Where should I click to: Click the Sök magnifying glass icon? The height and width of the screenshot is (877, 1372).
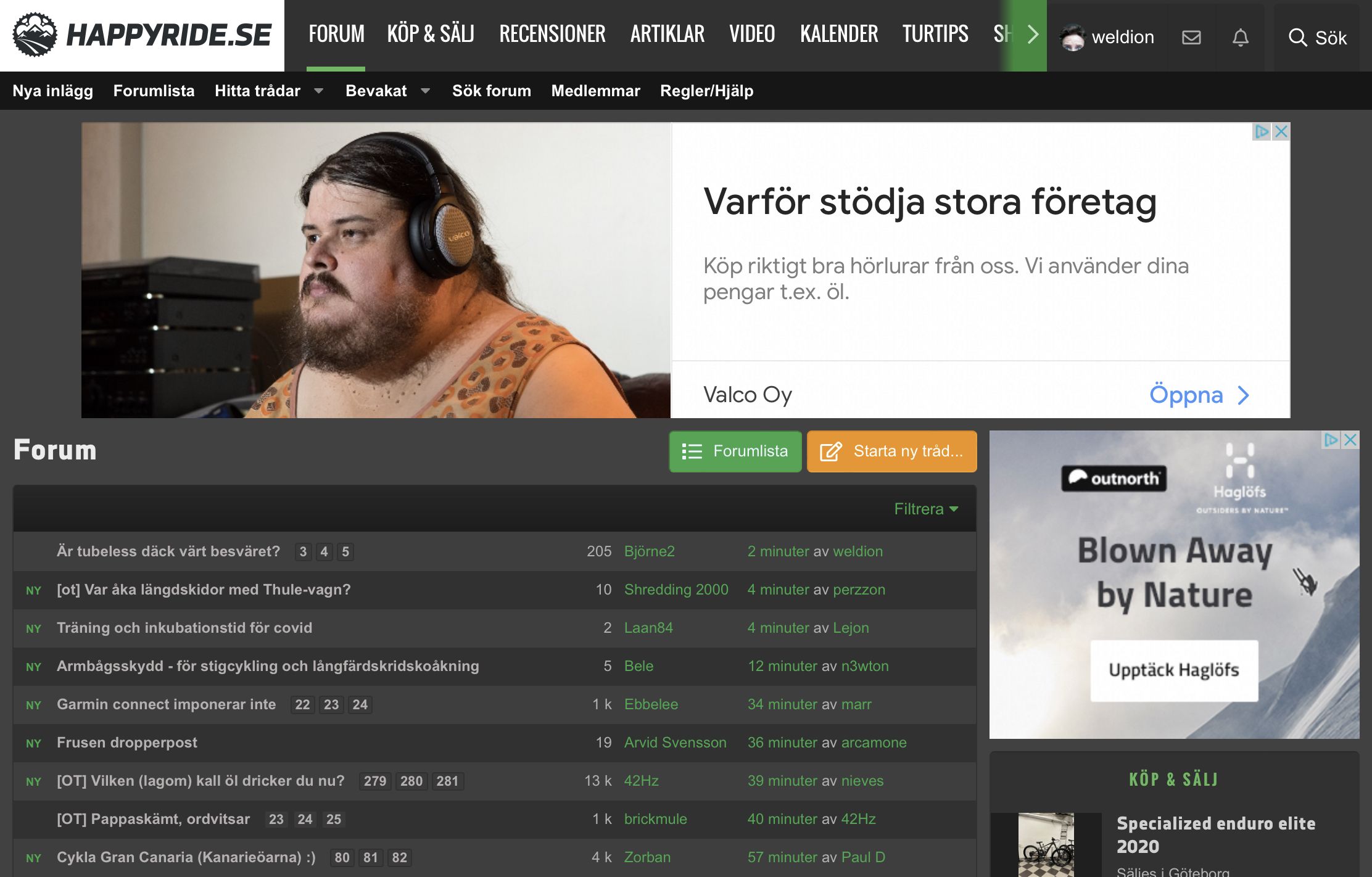coord(1297,38)
